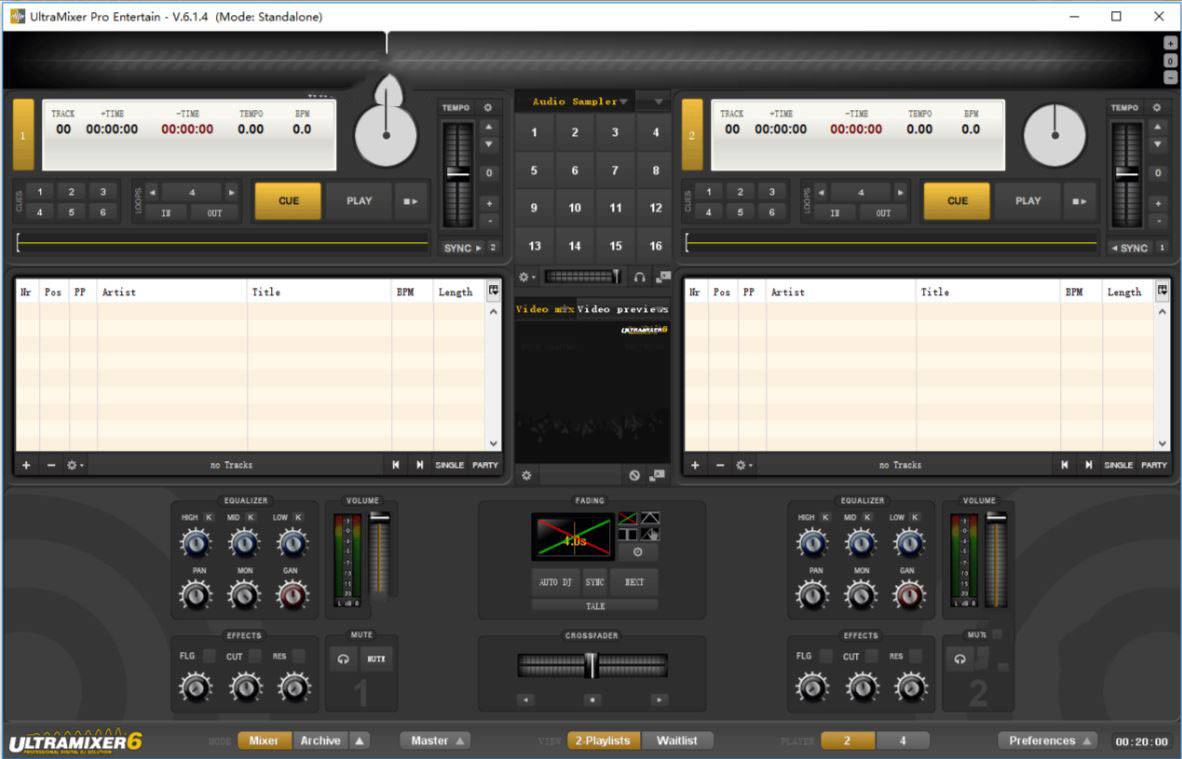This screenshot has height=759, width=1182.
Task: Enable the deck 2 FLG effect checkbox
Action: pos(826,656)
